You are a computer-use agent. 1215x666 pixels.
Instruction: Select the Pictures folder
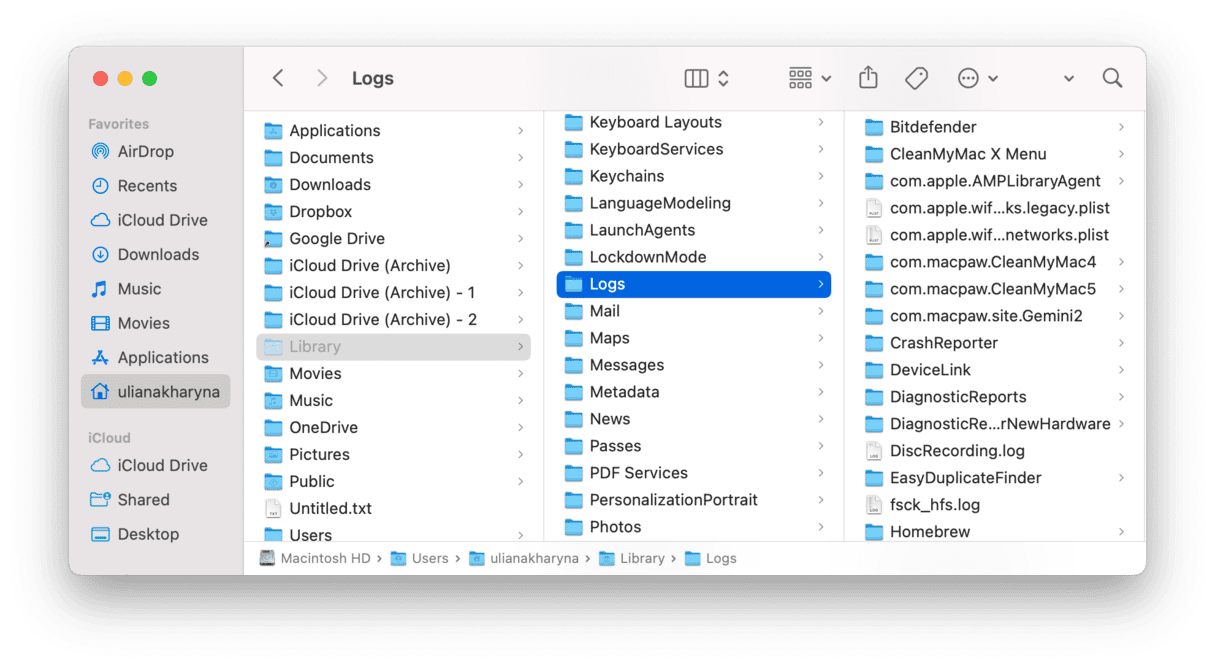click(x=394, y=455)
